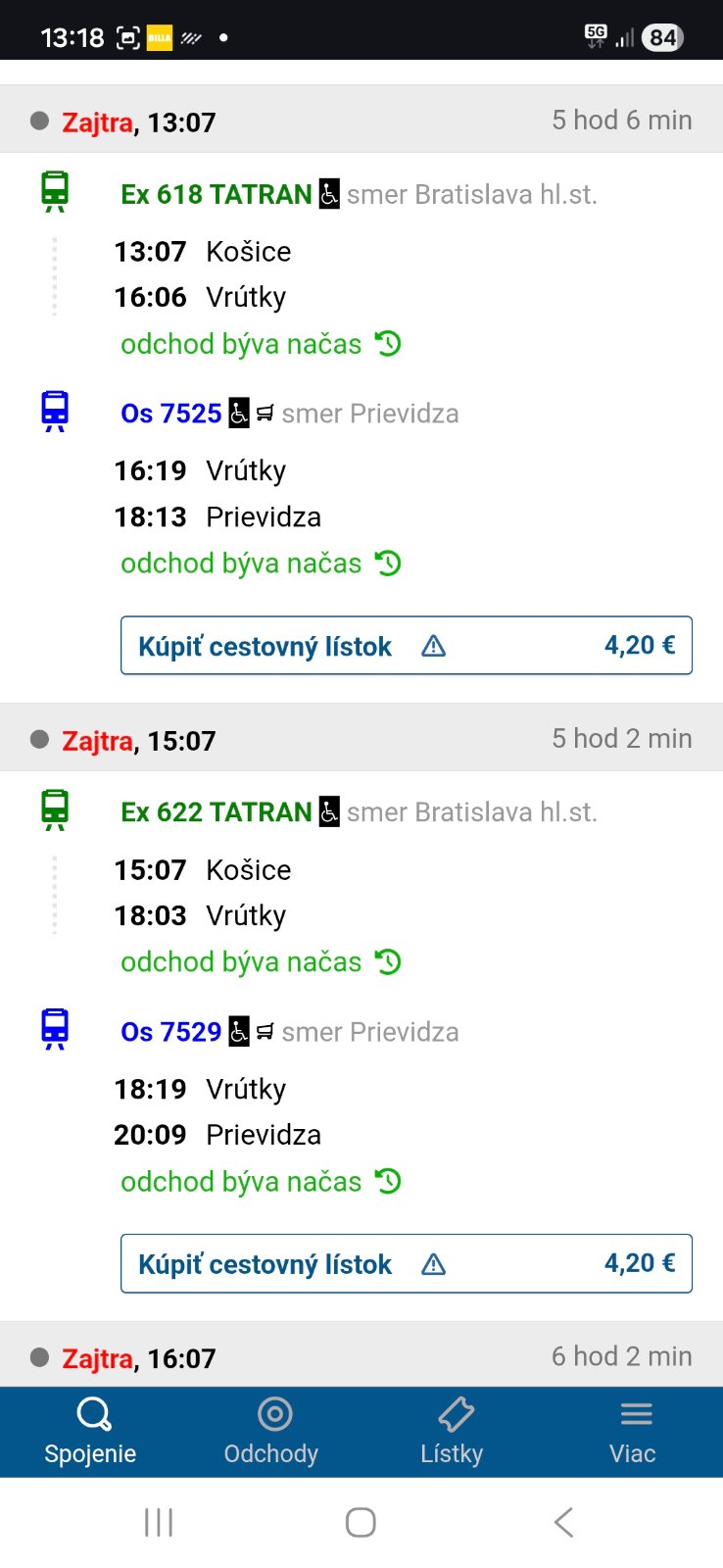Open the Spojenie search tab
Screen dimensions: 723x1568
pos(90,1431)
